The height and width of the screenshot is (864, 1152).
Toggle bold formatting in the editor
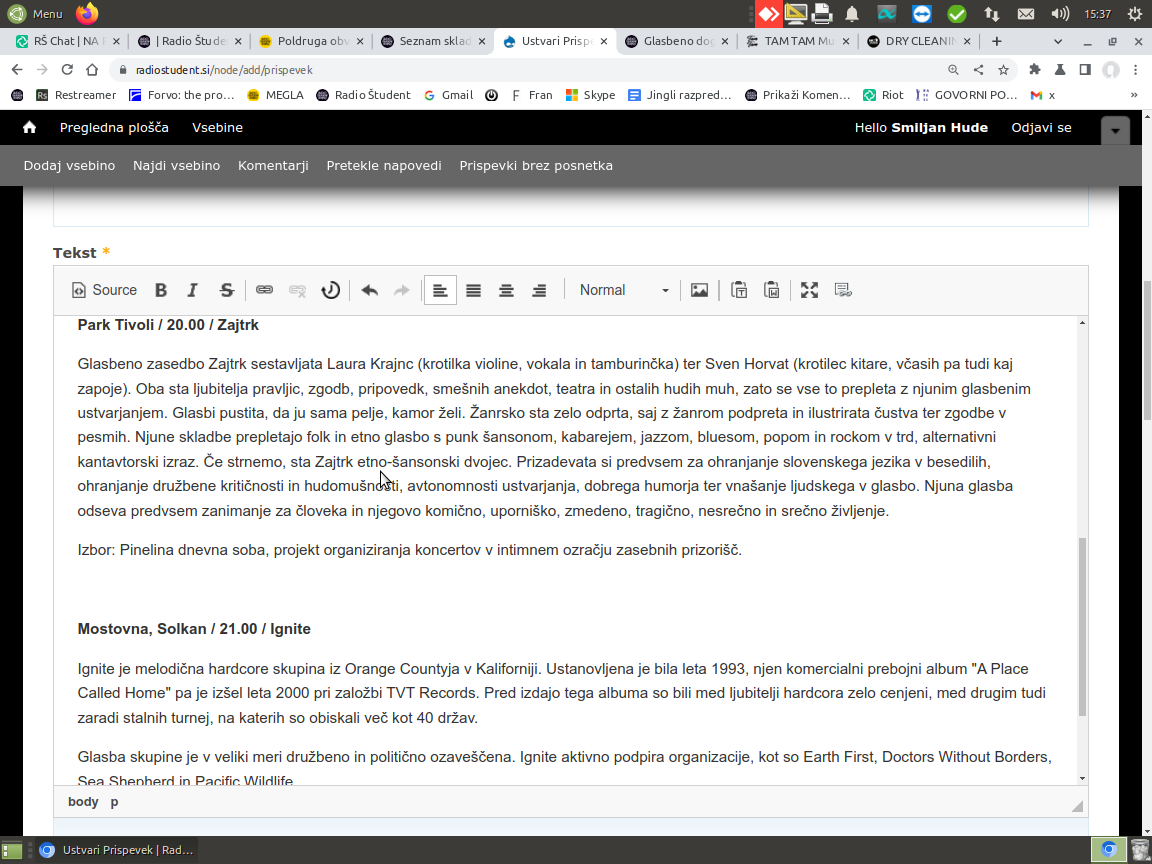pos(161,290)
